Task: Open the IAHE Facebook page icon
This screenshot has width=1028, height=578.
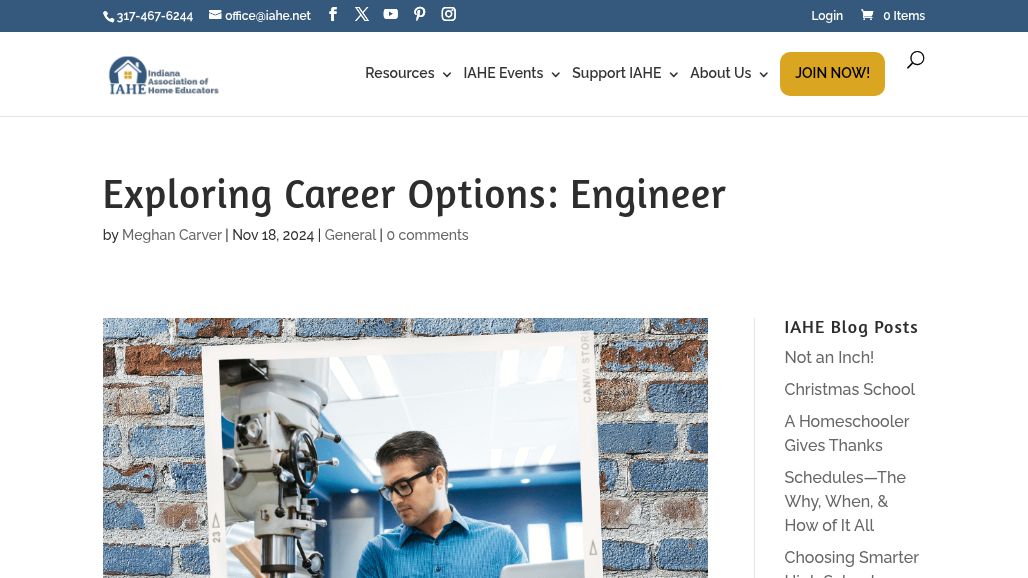Action: pos(333,15)
